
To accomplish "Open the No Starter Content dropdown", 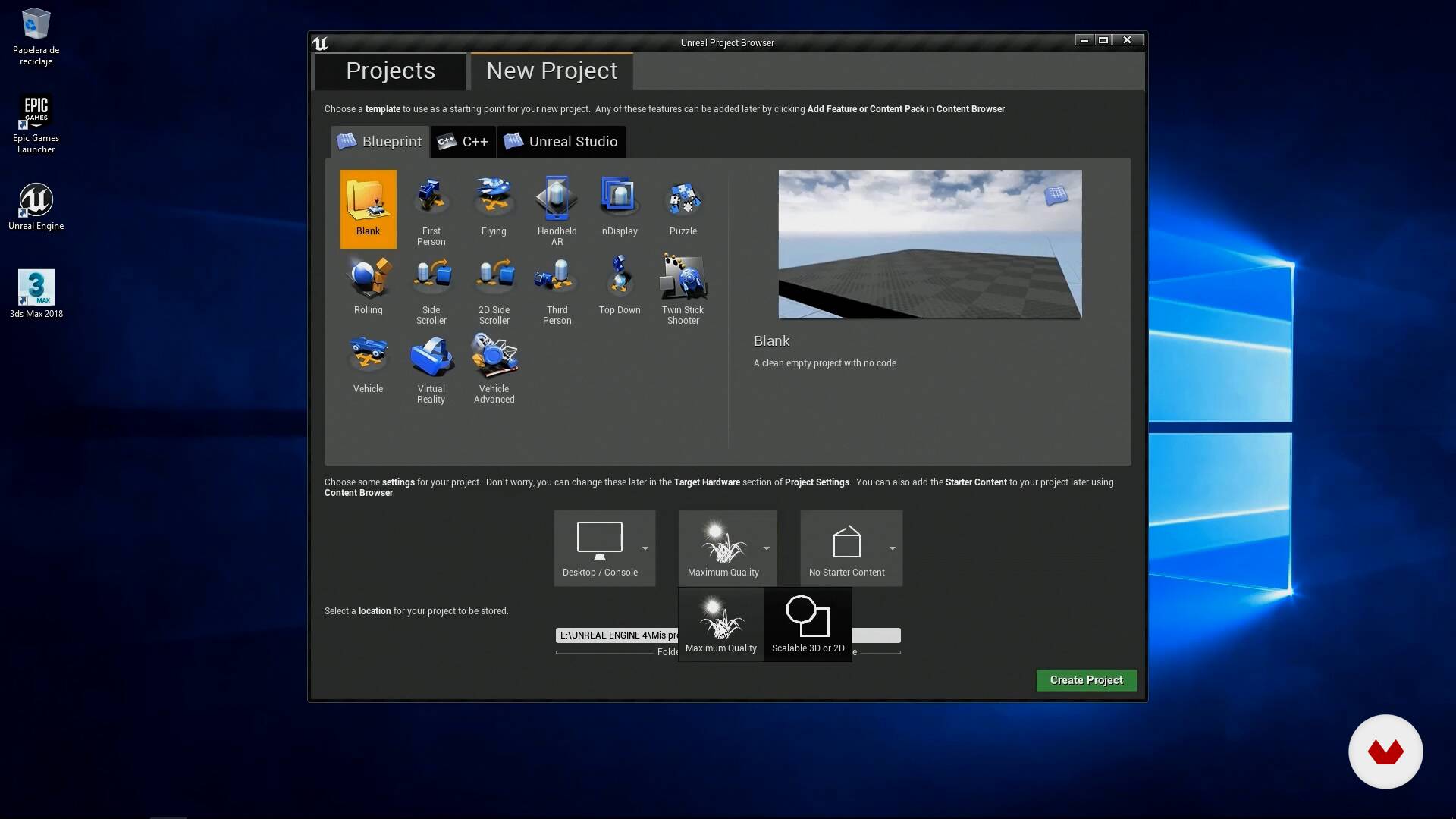I will pyautogui.click(x=851, y=548).
